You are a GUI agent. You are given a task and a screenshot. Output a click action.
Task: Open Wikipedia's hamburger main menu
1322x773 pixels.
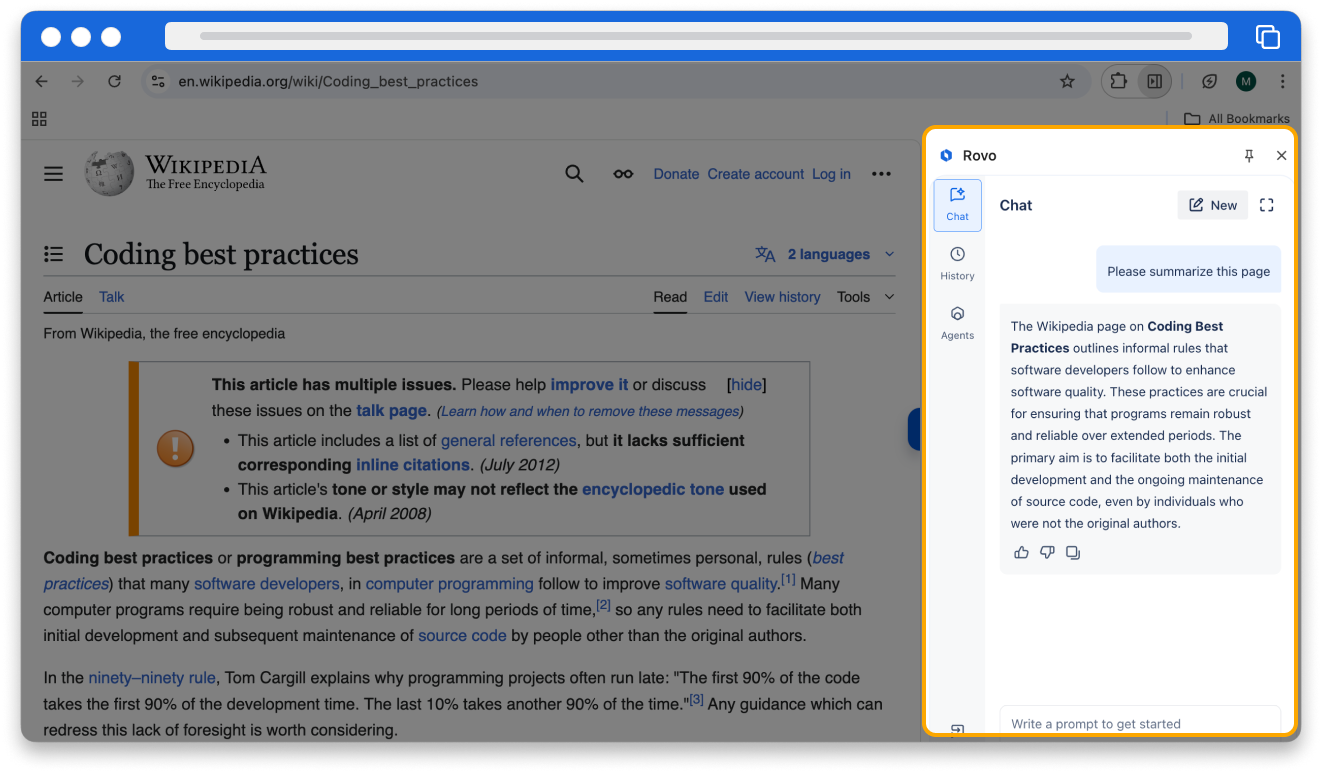pos(53,174)
